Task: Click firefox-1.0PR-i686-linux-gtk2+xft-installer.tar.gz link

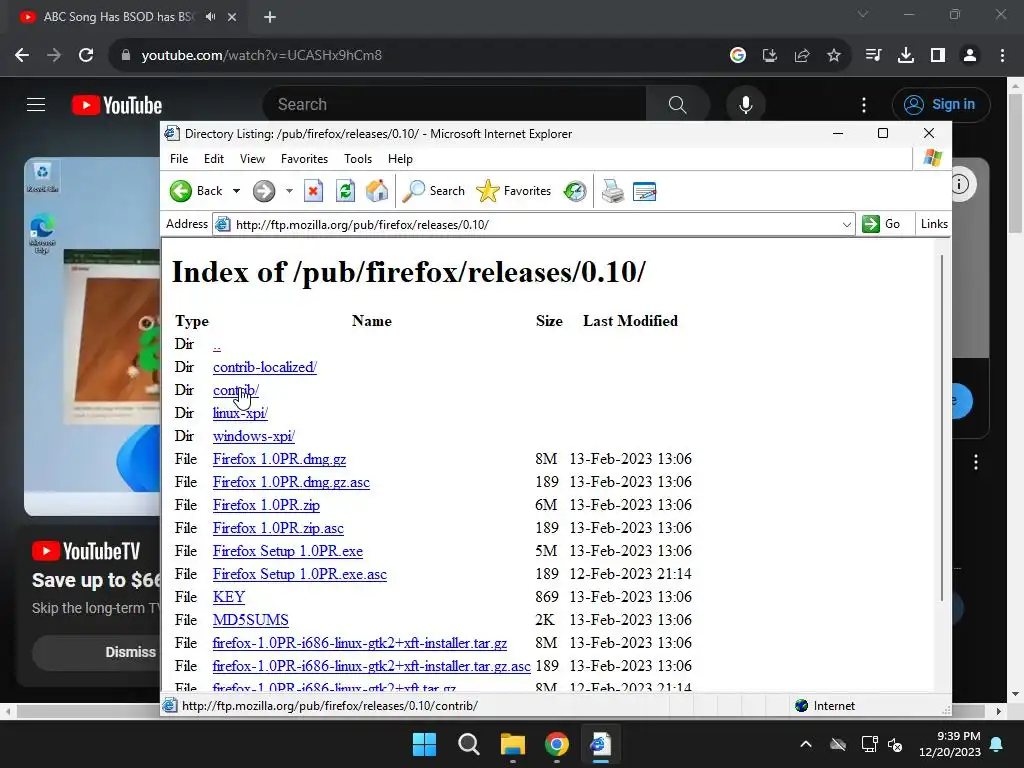Action: pos(360,643)
